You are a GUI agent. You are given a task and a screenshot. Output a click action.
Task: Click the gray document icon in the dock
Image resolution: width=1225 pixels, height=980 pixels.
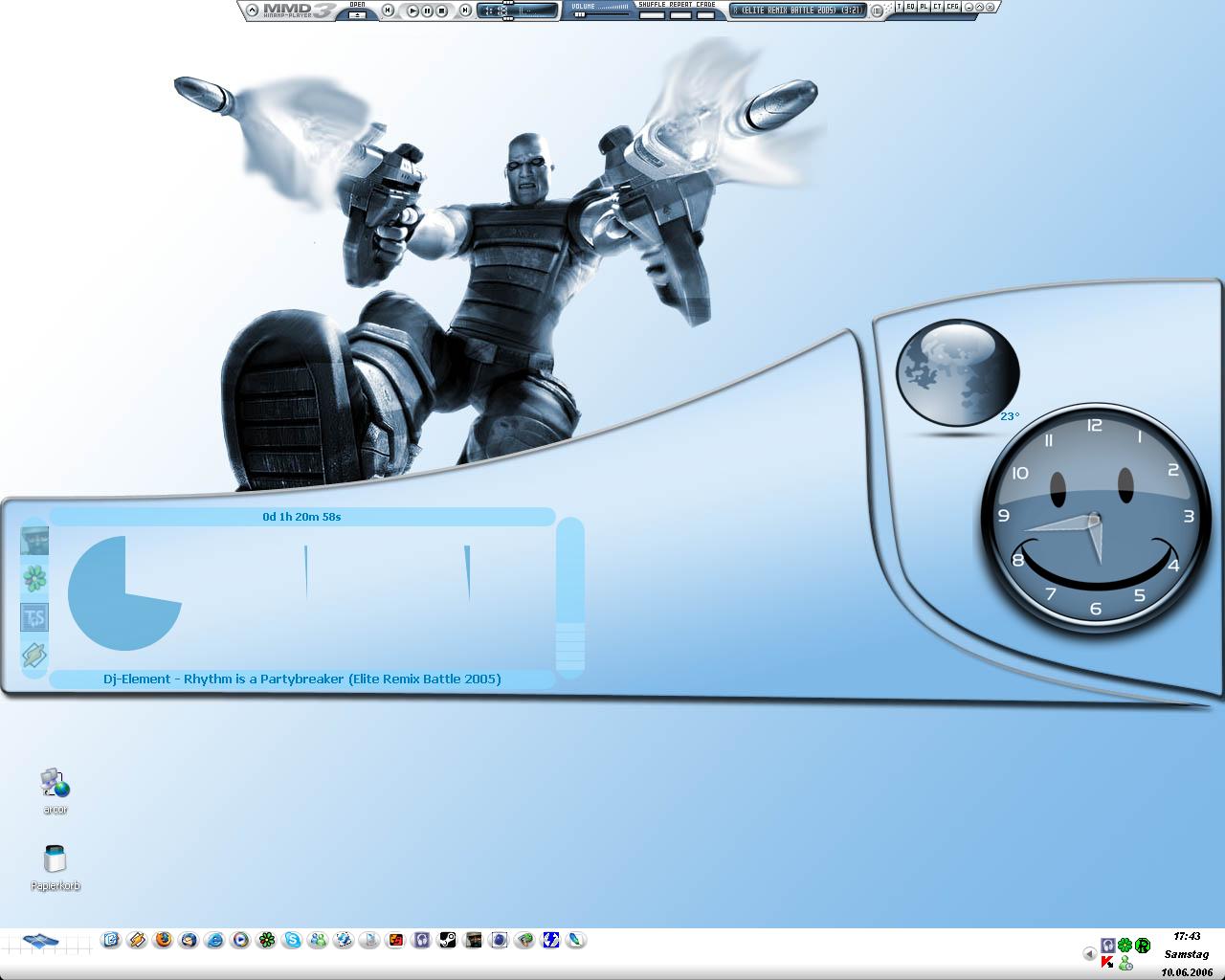pos(369,940)
